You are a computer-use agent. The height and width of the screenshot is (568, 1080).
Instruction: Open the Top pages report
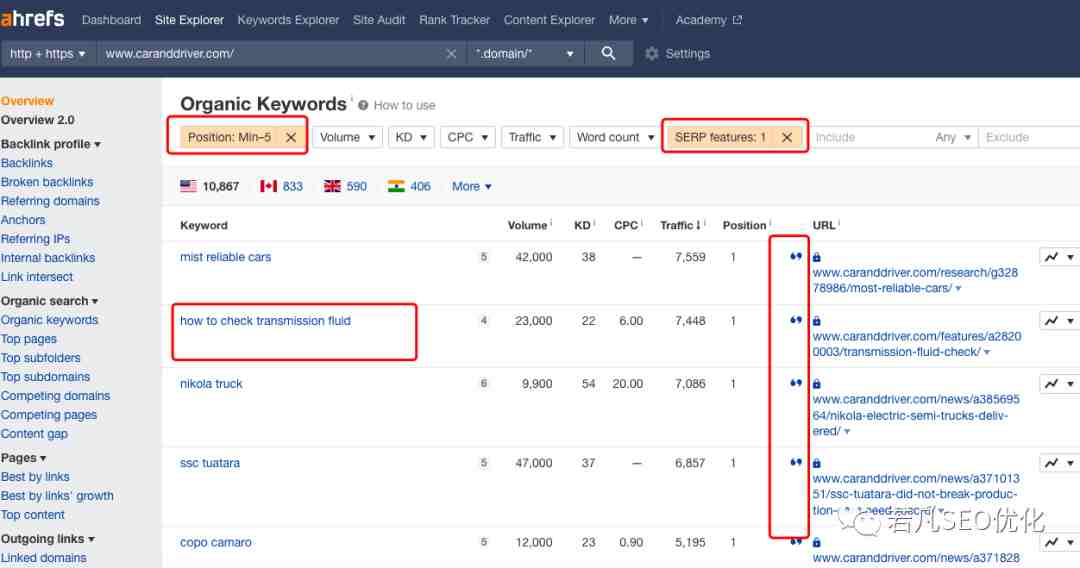tap(29, 339)
